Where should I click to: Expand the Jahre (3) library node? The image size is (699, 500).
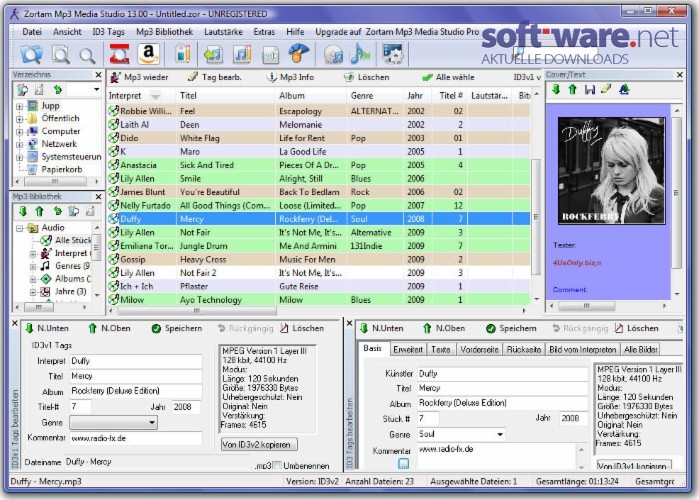click(33, 292)
